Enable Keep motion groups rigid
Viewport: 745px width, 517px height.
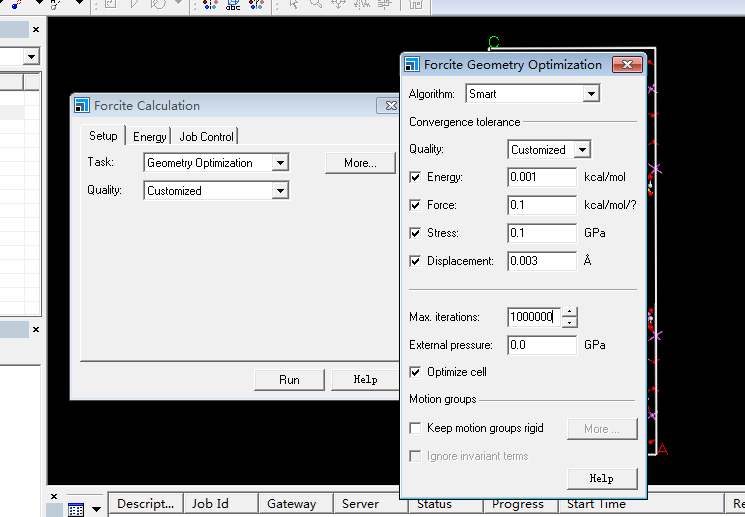click(415, 428)
